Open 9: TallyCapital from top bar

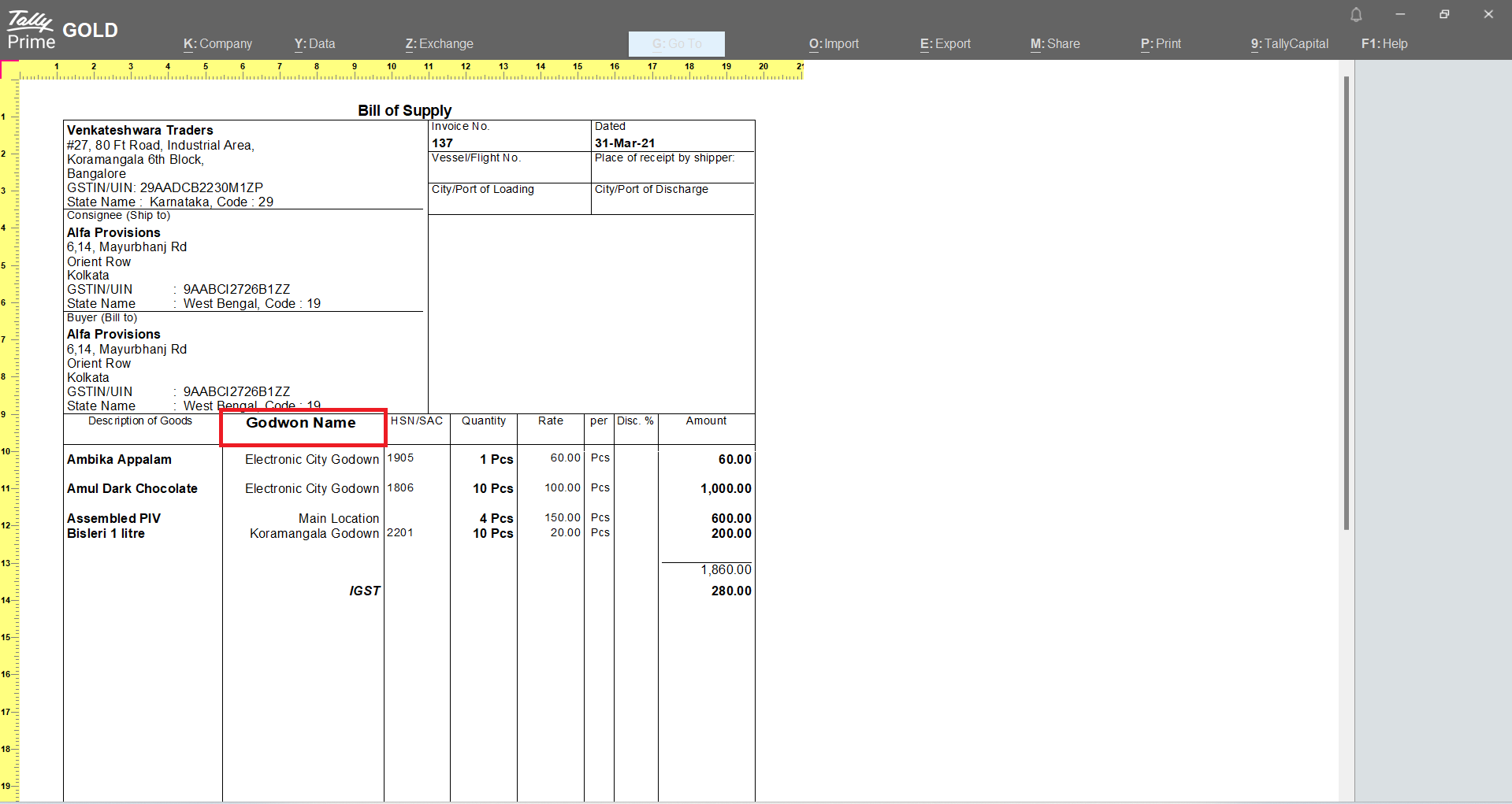(1289, 44)
